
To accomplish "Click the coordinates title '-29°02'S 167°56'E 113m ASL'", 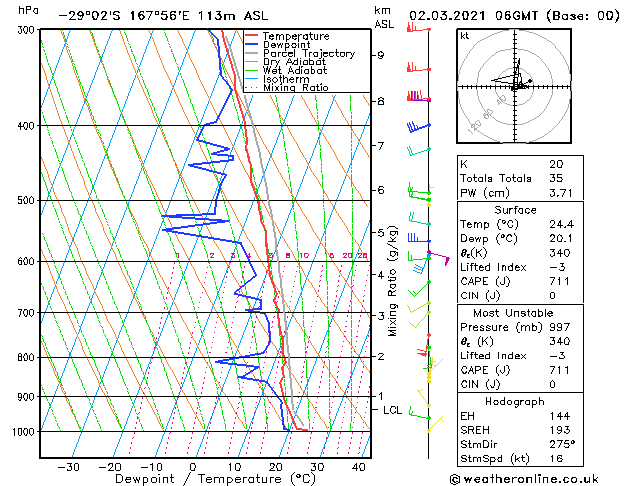I will click(163, 16).
